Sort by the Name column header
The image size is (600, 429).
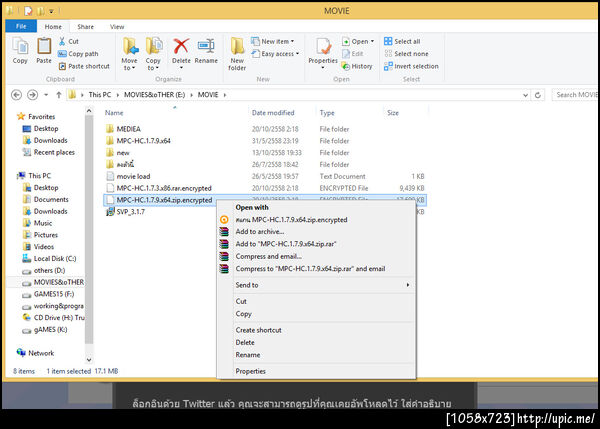tap(114, 113)
